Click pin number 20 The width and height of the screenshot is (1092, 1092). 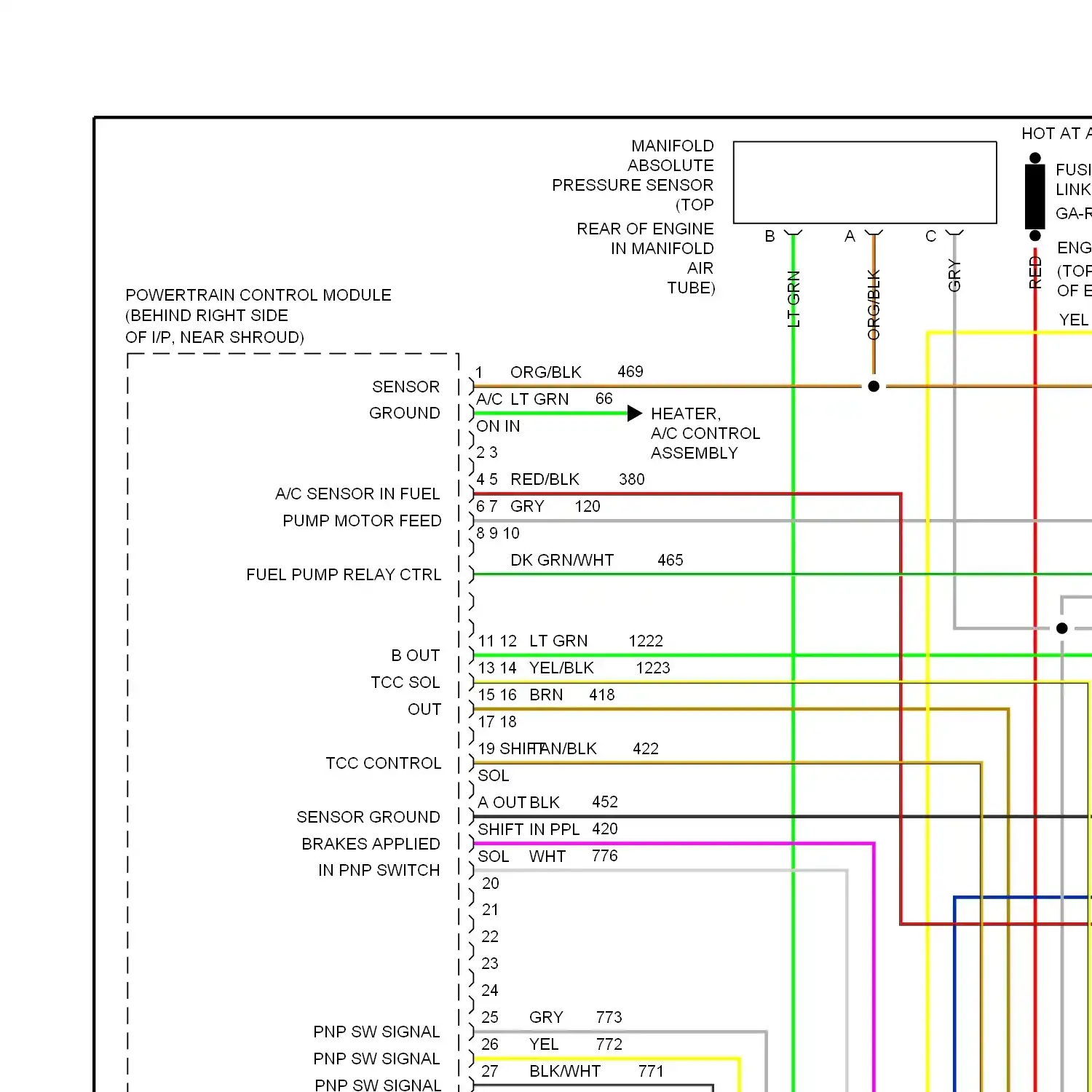(x=491, y=883)
